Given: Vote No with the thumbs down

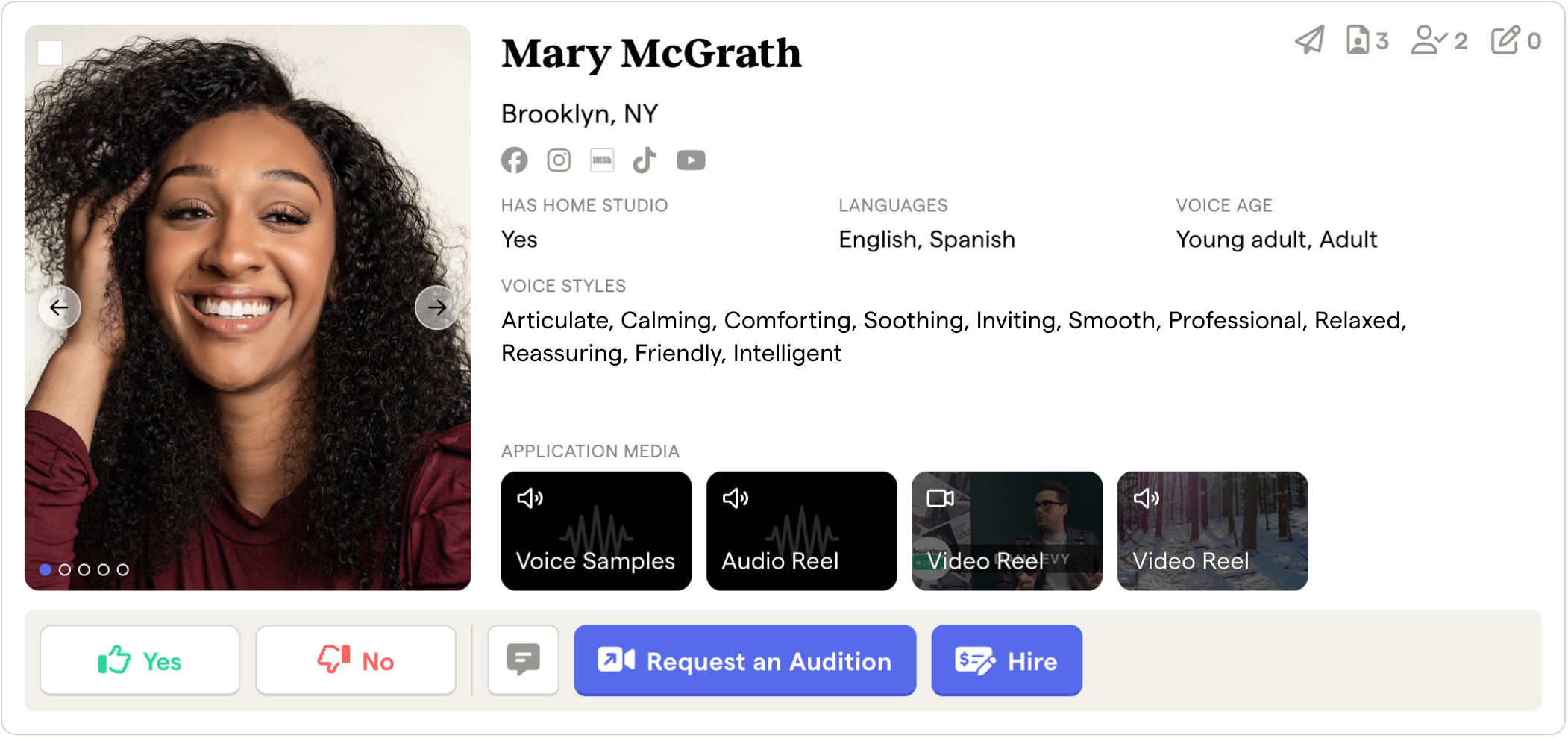Looking at the screenshot, I should click(x=356, y=660).
